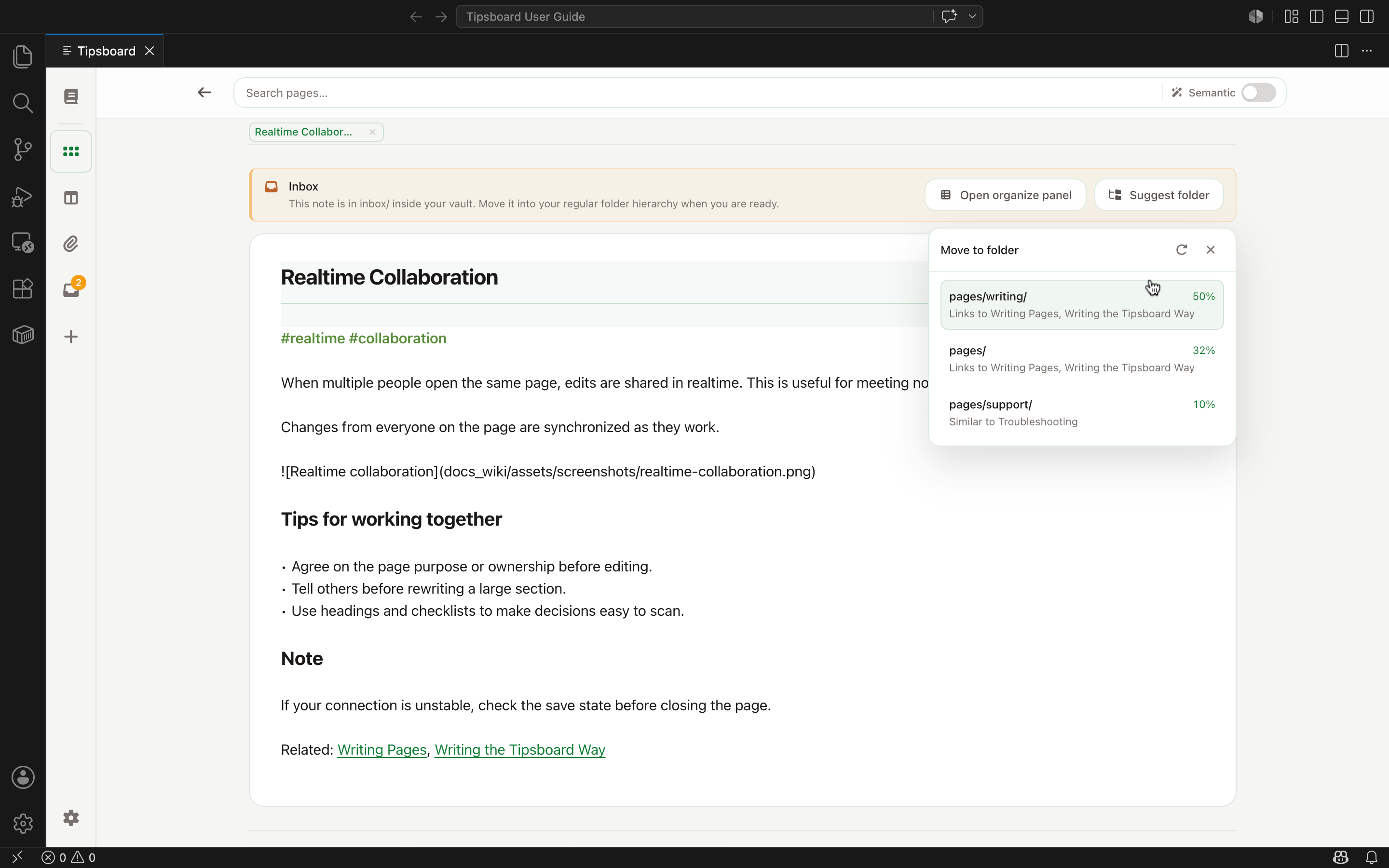Screen dimensions: 1389x868
Task: Toggle the Semantic search switch
Action: point(1258,93)
